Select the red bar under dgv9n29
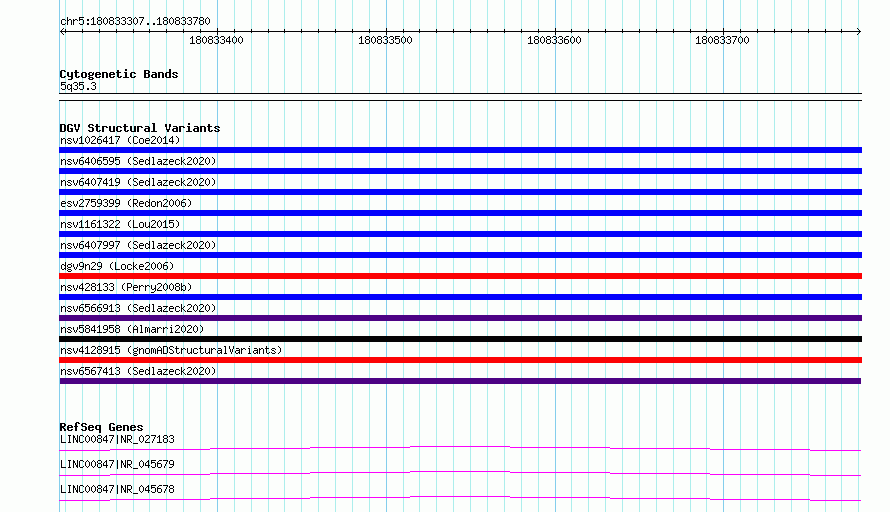890x512 pixels. click(460, 276)
